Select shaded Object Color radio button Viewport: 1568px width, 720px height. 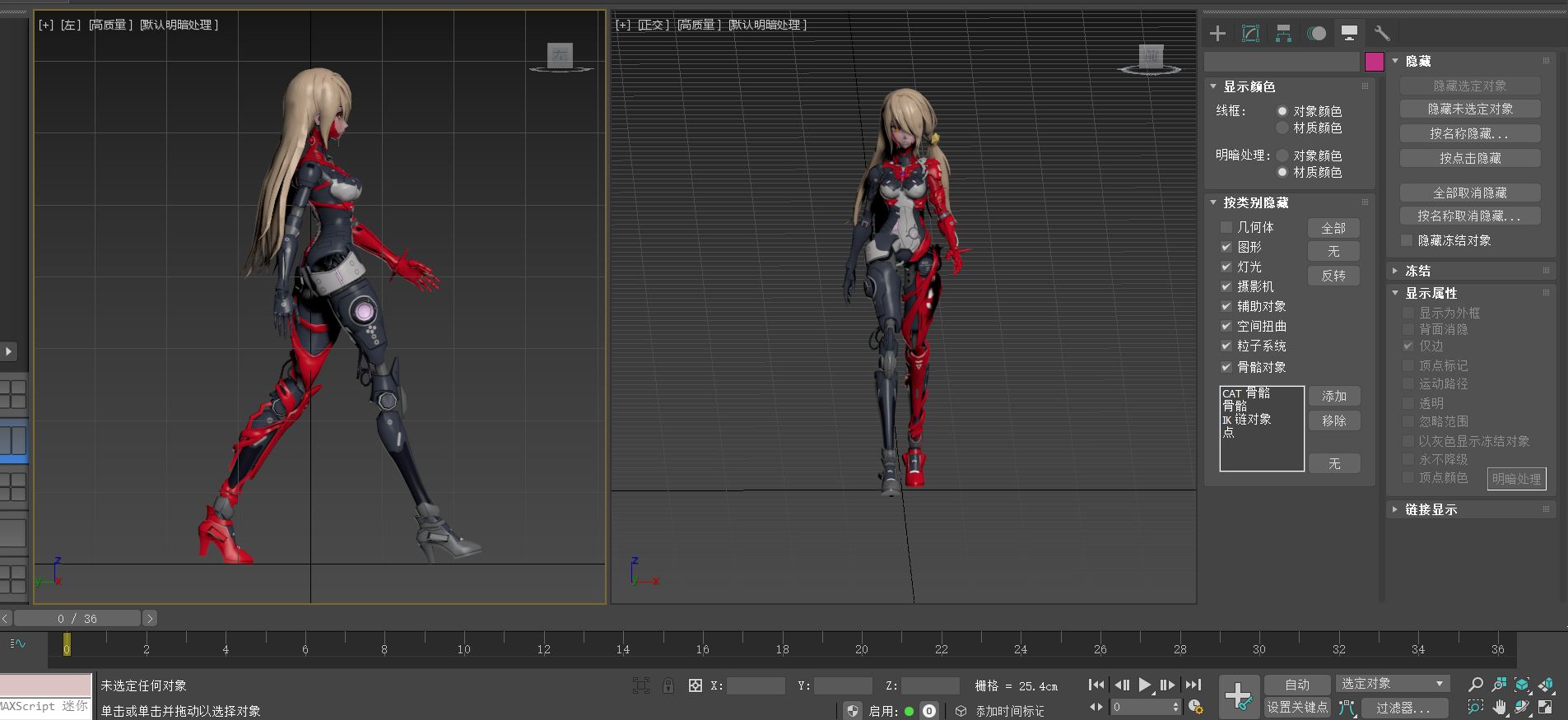1282,156
